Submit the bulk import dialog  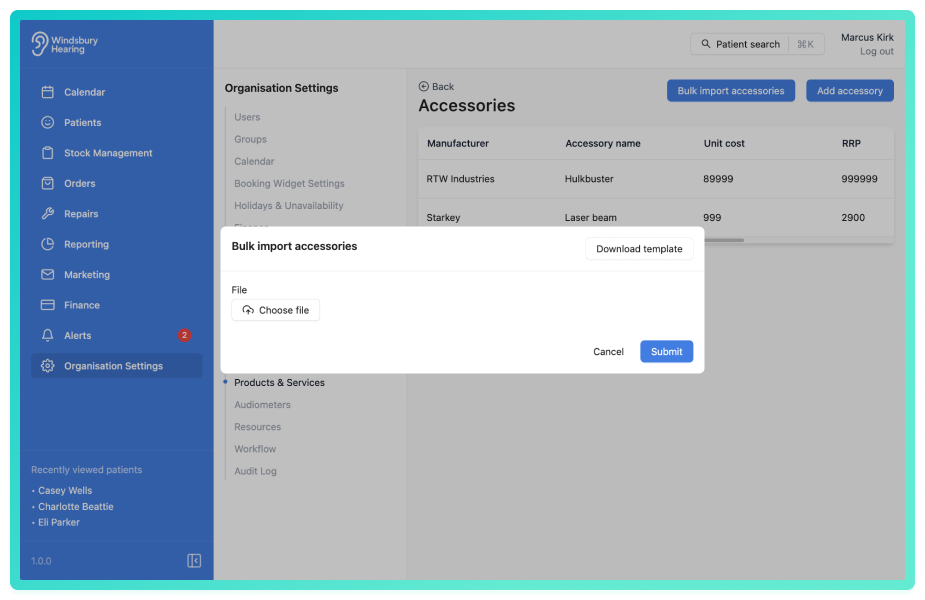coord(667,352)
